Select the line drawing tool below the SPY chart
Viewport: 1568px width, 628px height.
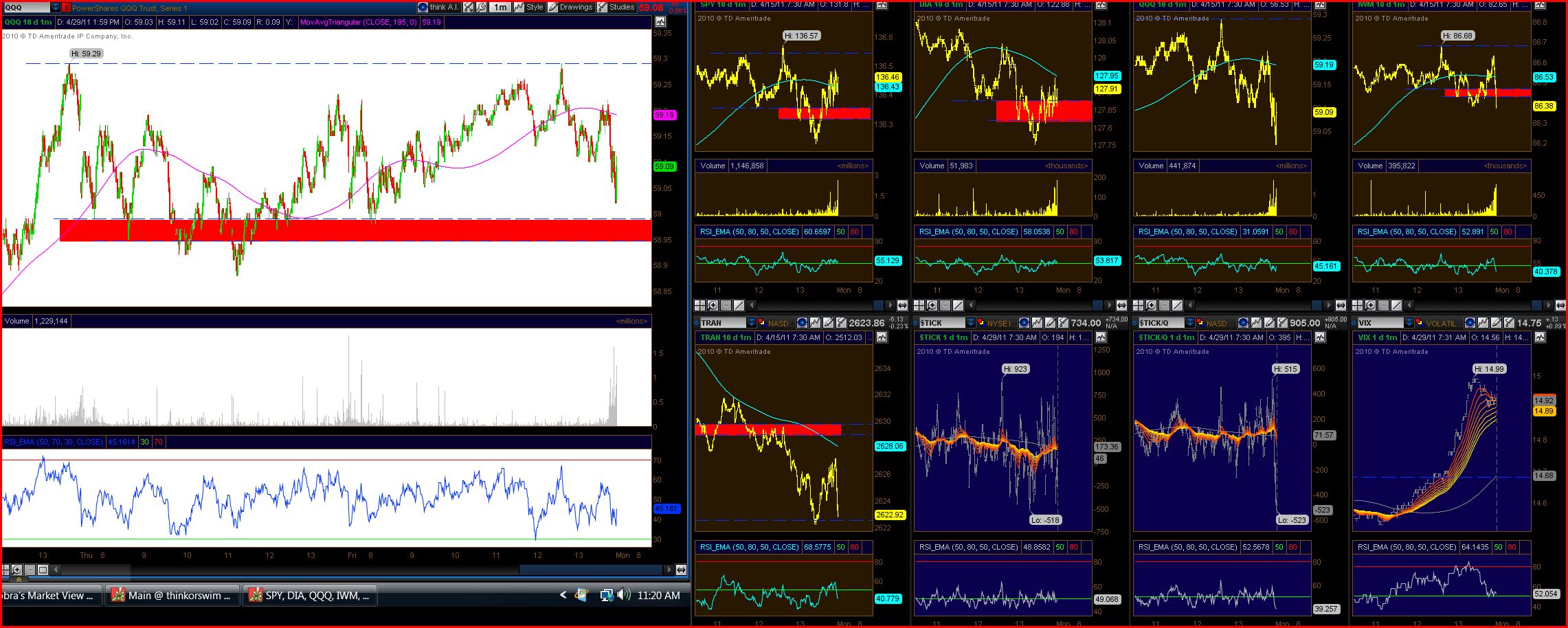coord(739,305)
